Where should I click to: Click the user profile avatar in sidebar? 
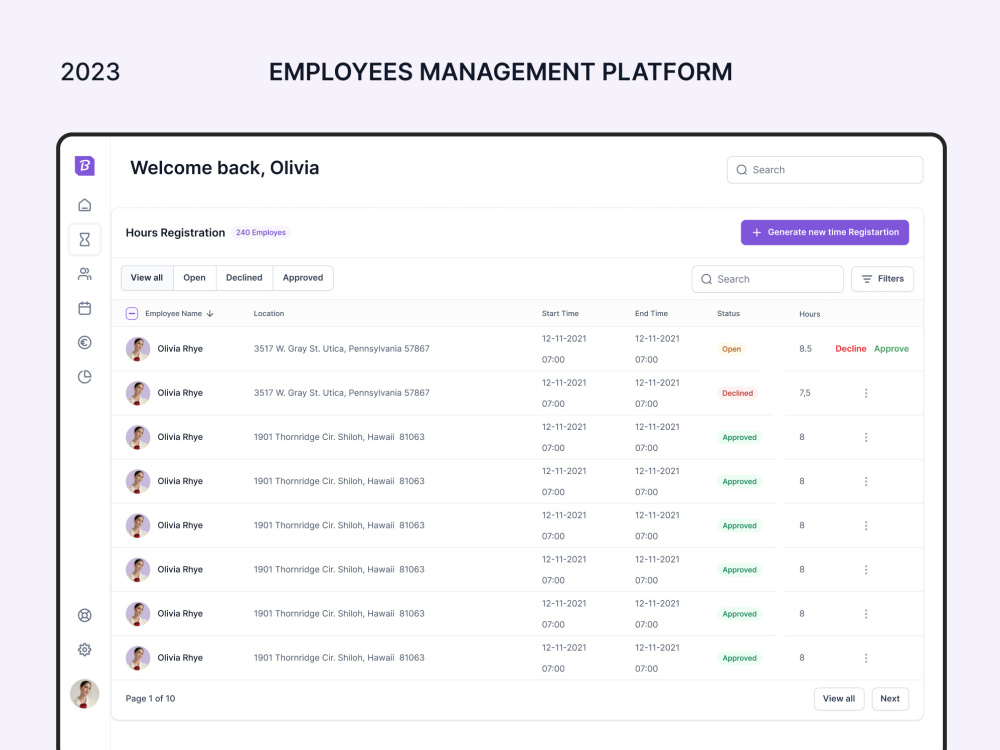click(85, 694)
